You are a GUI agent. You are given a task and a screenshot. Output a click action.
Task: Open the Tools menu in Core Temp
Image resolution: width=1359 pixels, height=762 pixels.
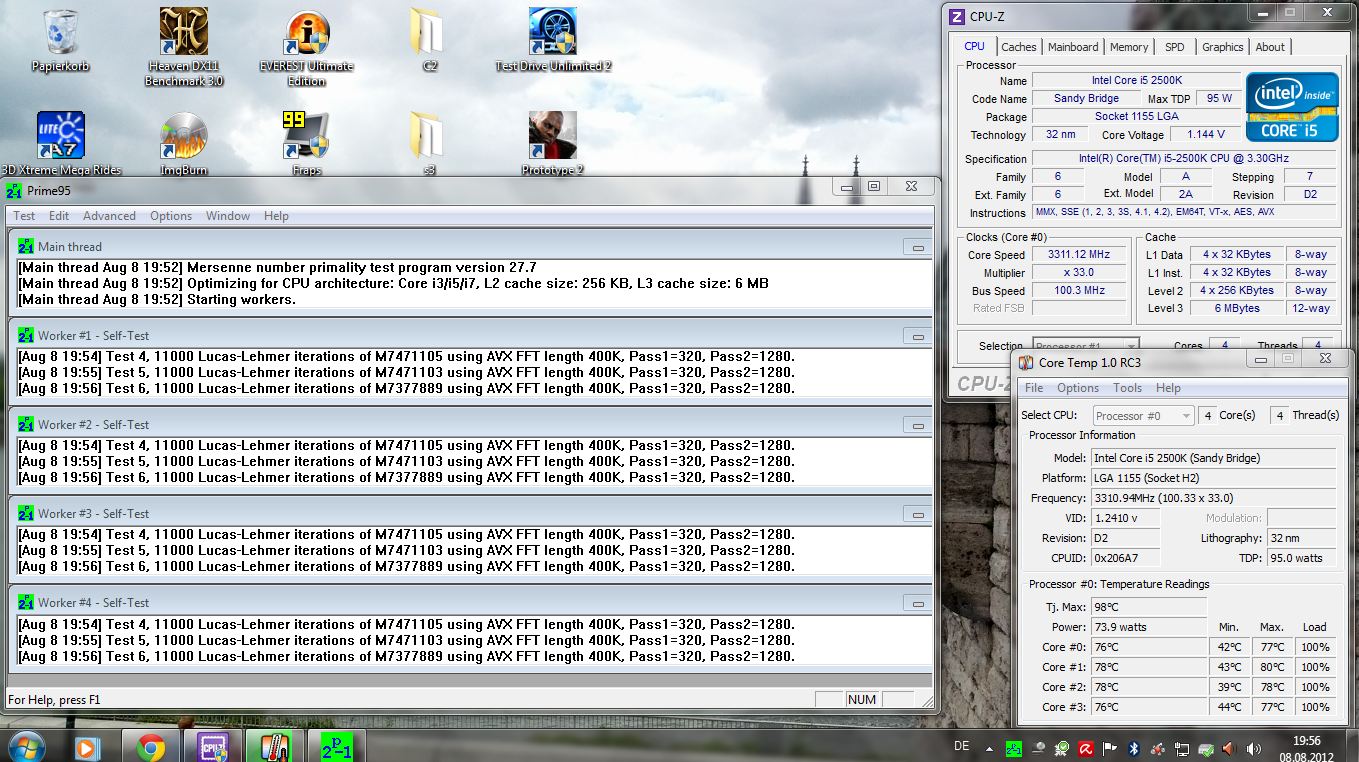click(1127, 388)
